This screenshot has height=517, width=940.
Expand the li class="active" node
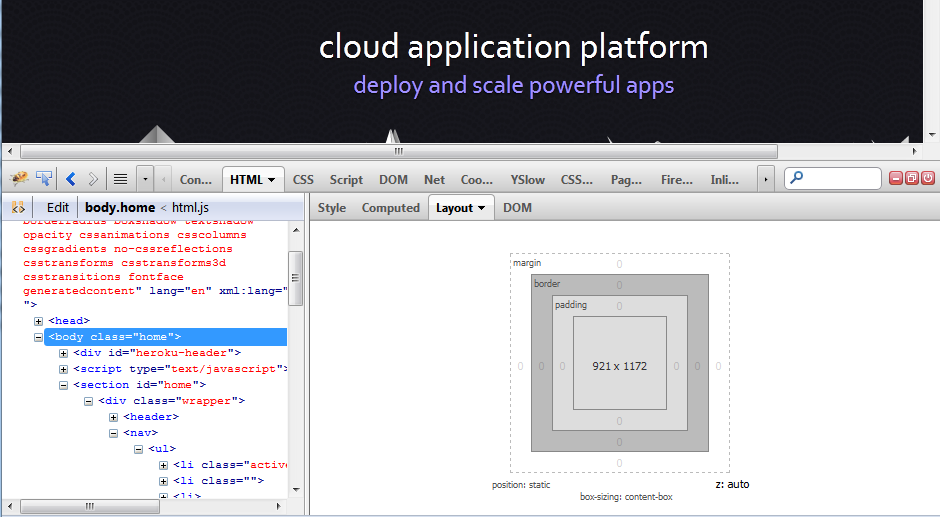pos(164,465)
